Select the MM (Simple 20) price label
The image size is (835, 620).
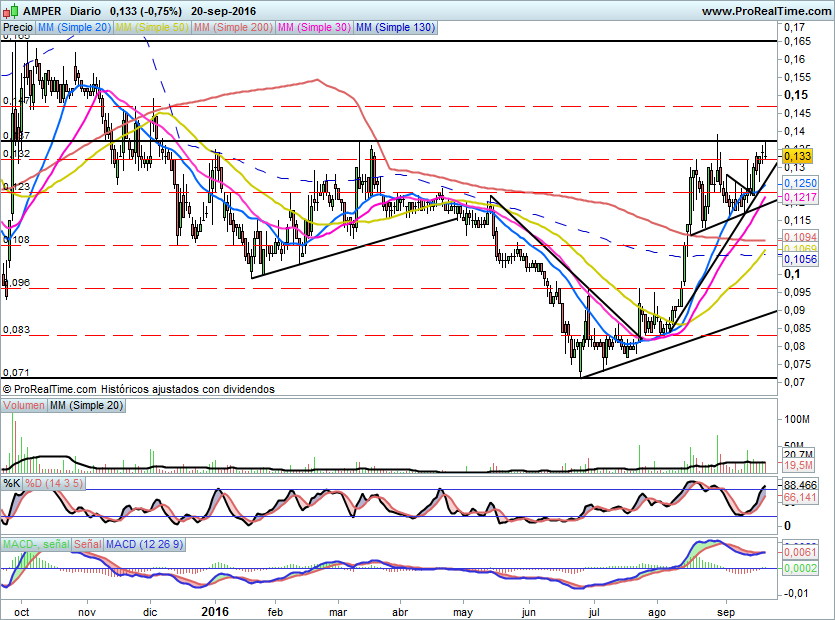pos(74,28)
